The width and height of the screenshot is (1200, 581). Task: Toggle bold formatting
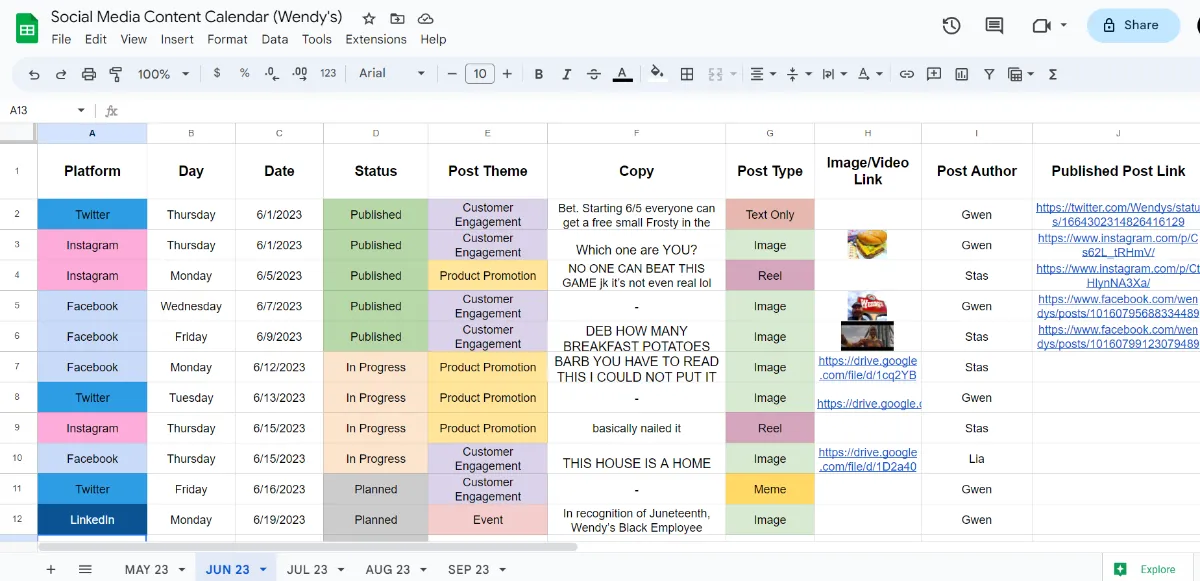538,73
